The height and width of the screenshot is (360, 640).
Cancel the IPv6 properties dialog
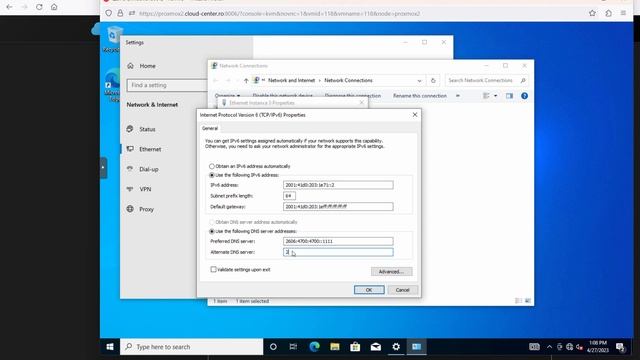(x=402, y=290)
